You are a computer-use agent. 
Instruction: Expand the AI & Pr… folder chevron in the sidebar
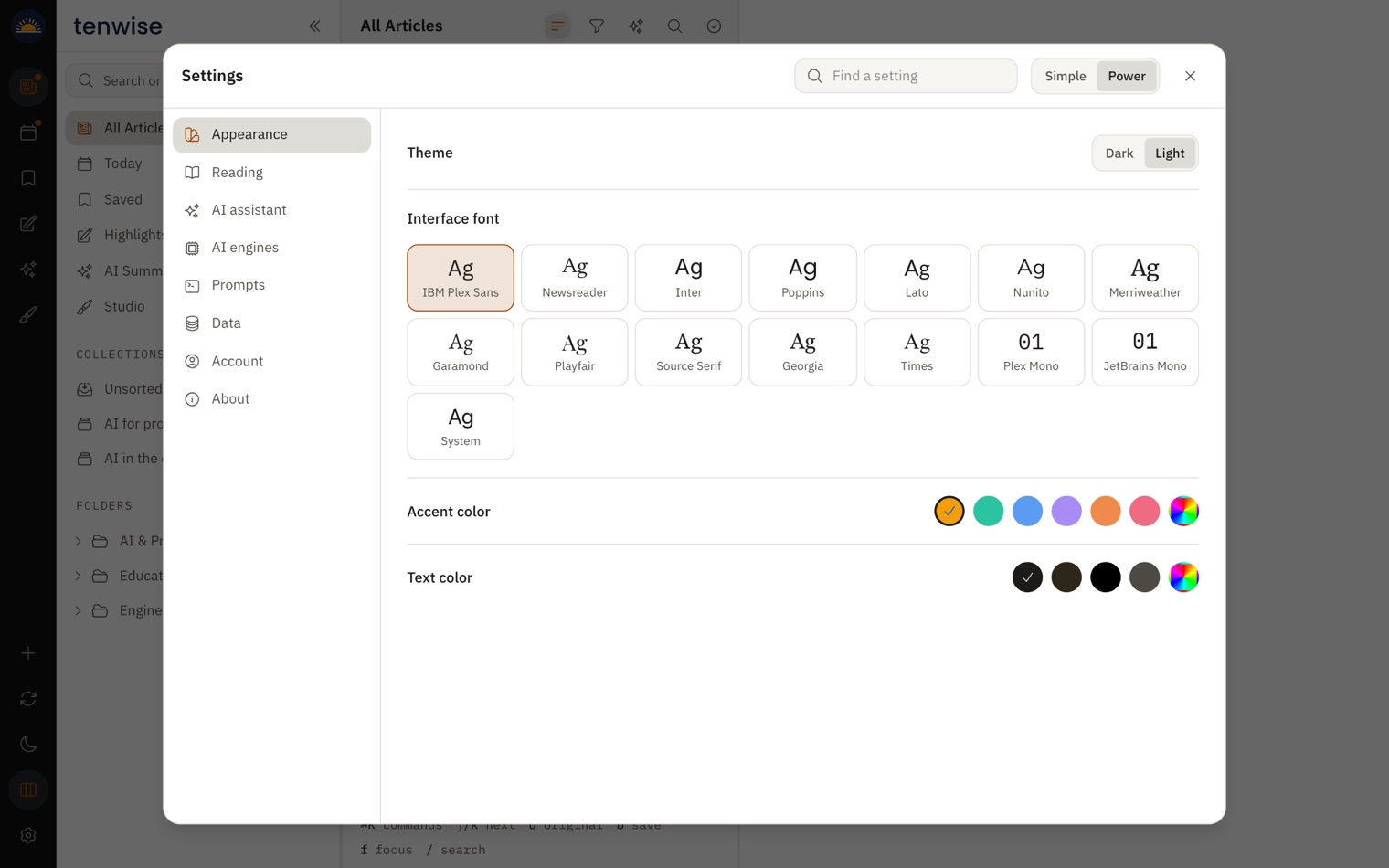pos(79,541)
